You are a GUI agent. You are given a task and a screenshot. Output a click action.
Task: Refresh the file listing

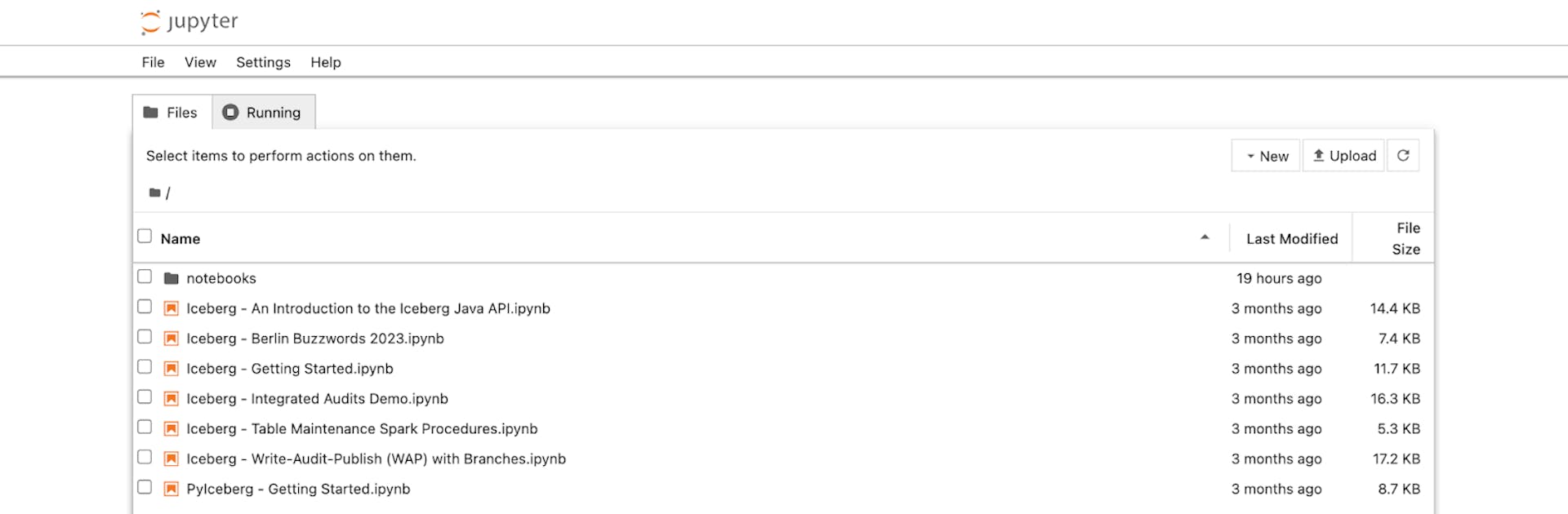point(1403,155)
